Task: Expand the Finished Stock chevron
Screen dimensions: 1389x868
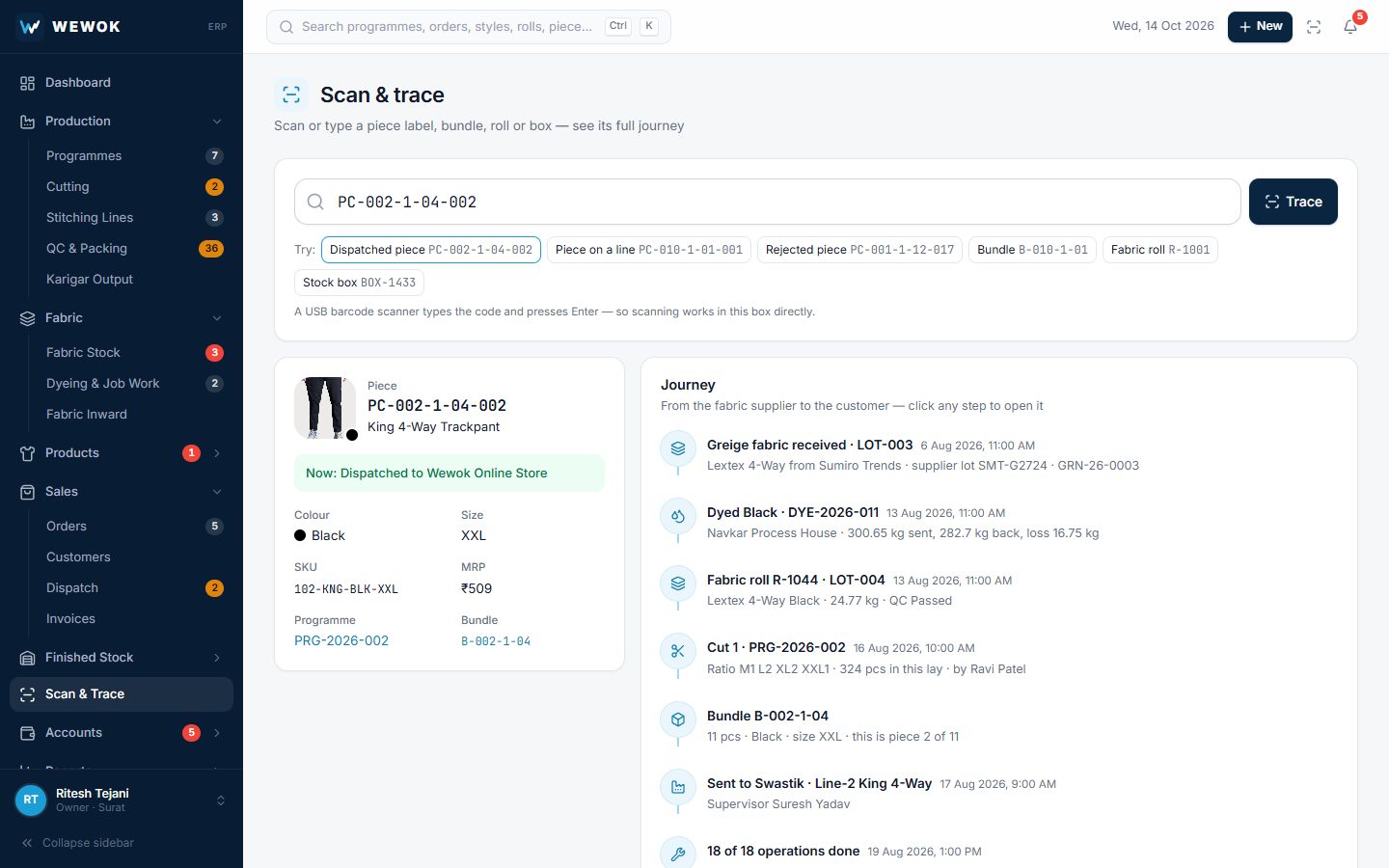Action: (217, 658)
